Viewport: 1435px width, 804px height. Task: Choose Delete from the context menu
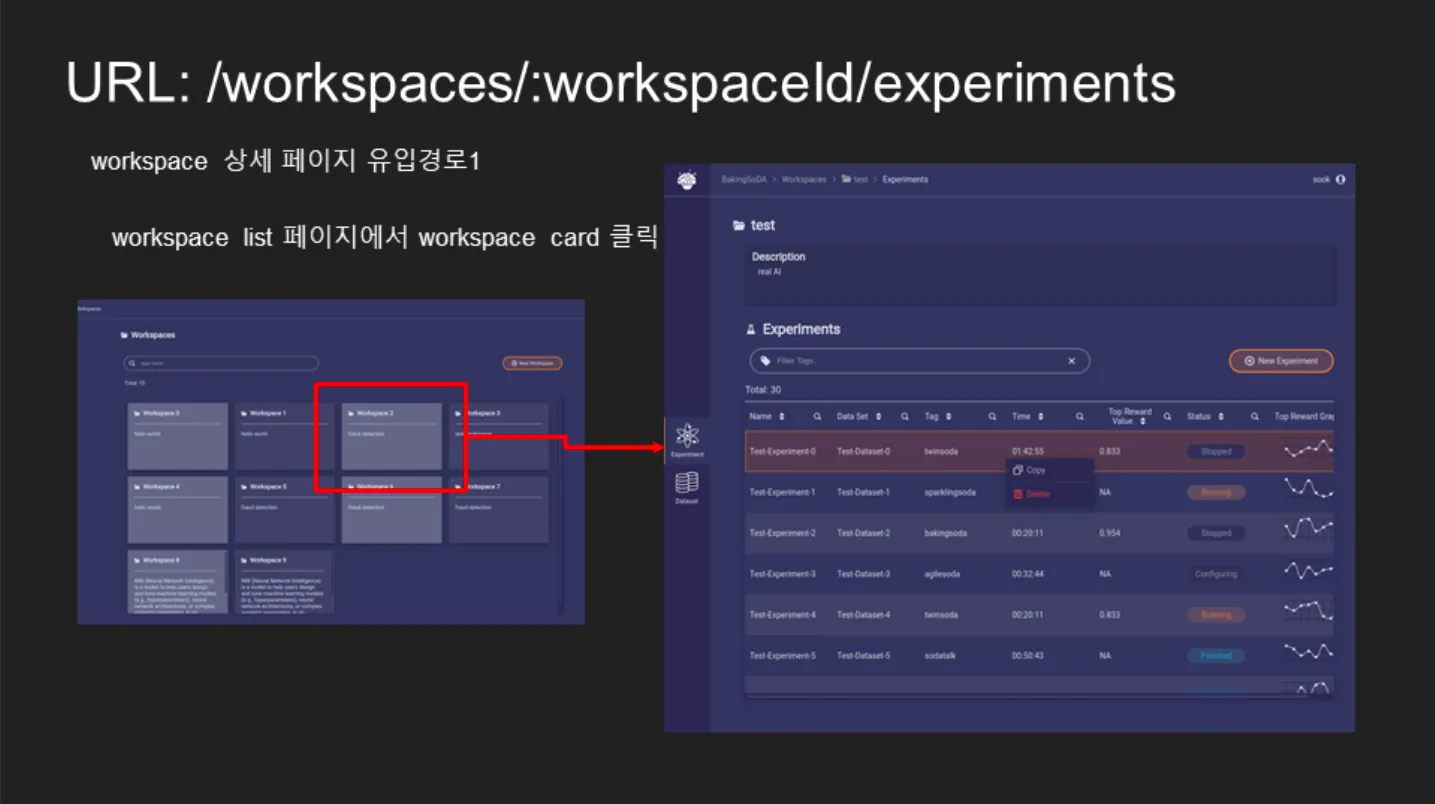click(1037, 494)
